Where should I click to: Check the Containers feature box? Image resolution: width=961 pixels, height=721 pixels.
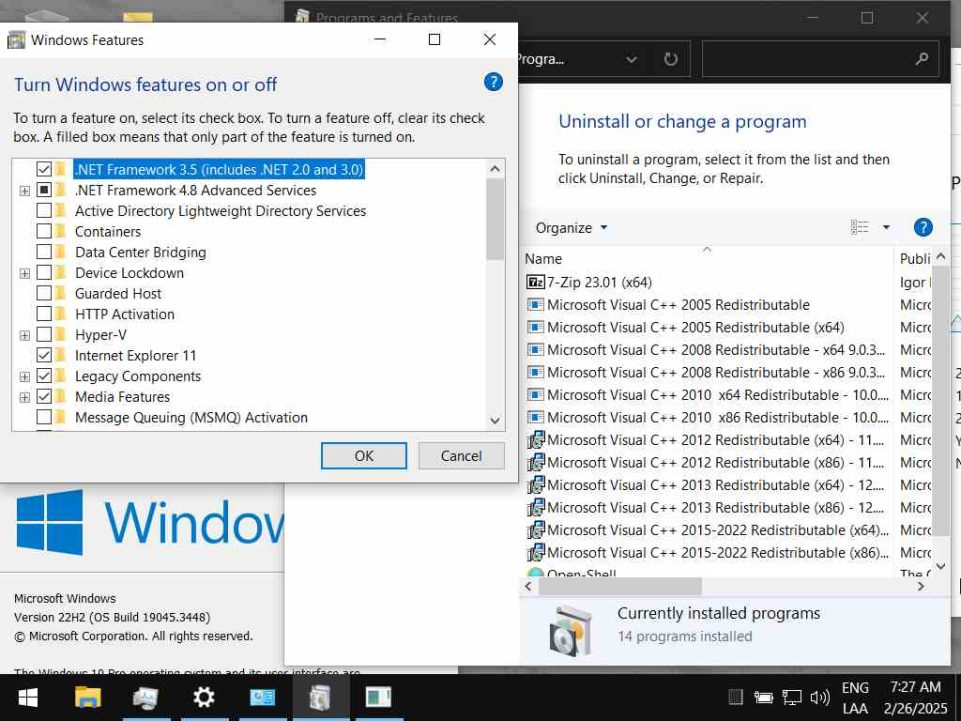(x=44, y=232)
